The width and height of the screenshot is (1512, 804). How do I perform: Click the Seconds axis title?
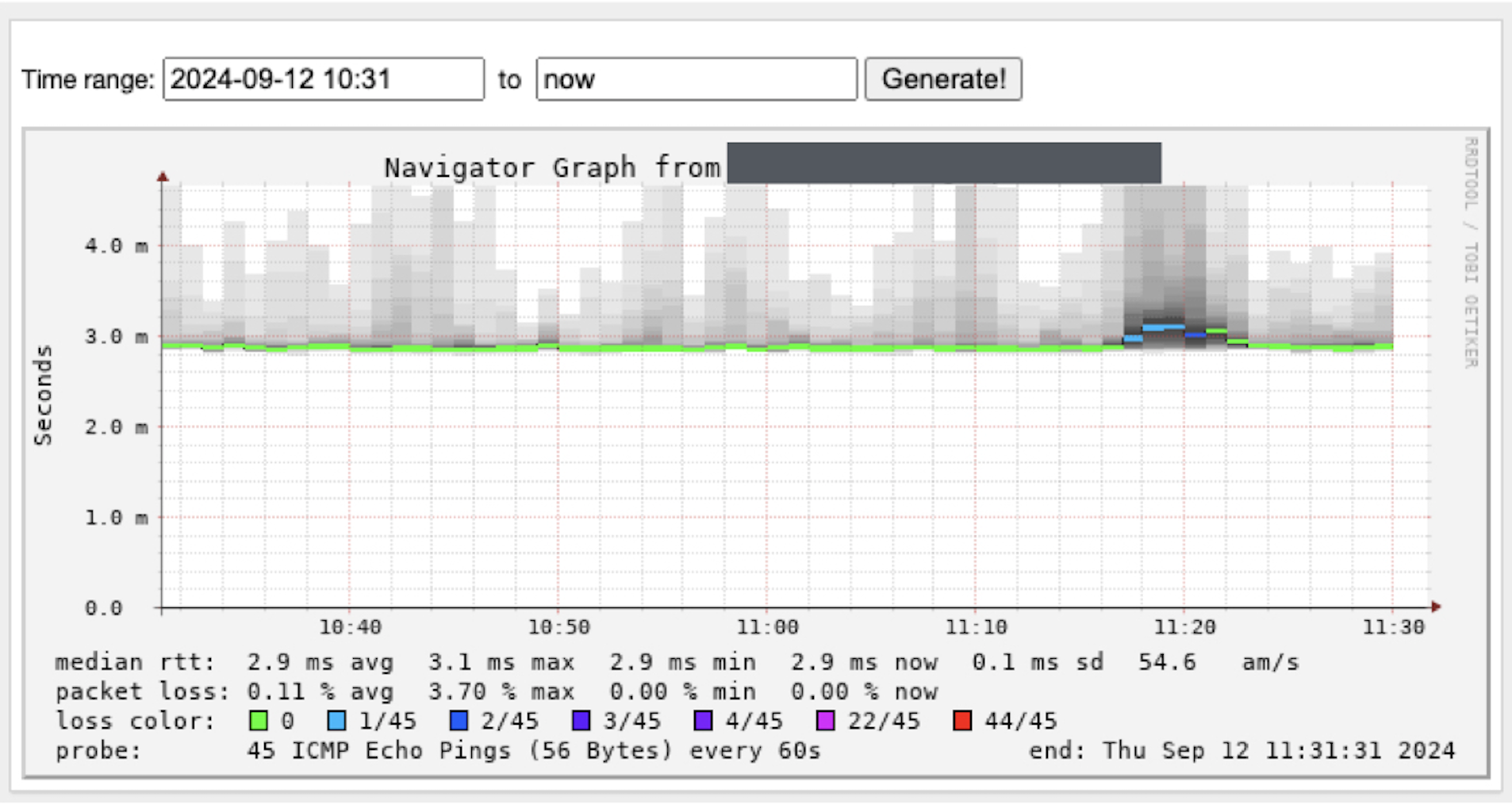click(x=43, y=395)
